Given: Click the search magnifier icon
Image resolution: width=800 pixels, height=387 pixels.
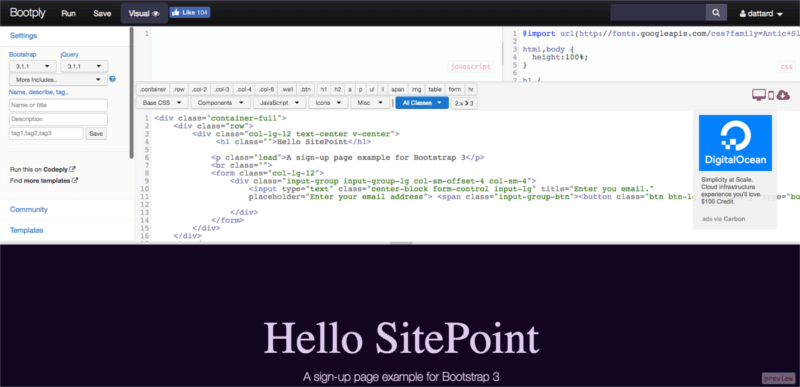Looking at the screenshot, I should pyautogui.click(x=716, y=13).
